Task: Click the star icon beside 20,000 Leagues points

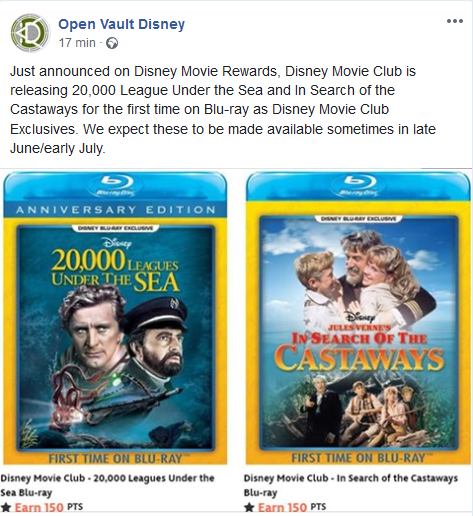Action: (6, 508)
